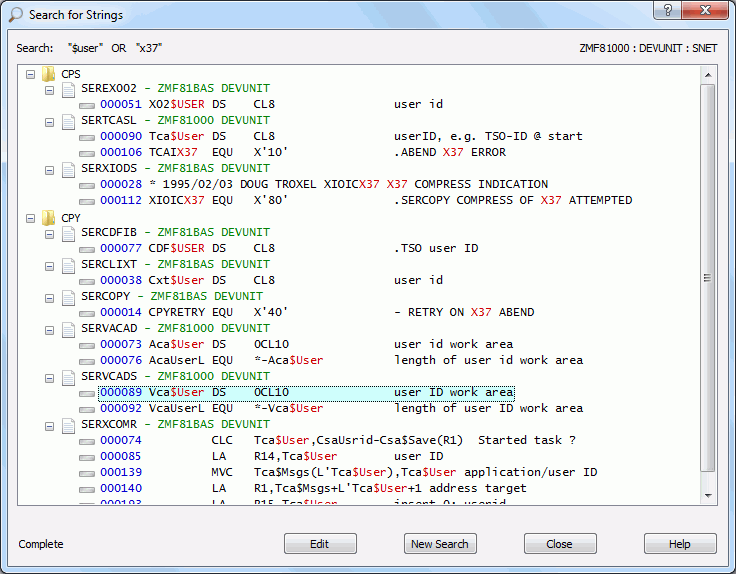Click the SERCDFIB document icon
Viewport: 736px width, 574px height.
coord(69,233)
